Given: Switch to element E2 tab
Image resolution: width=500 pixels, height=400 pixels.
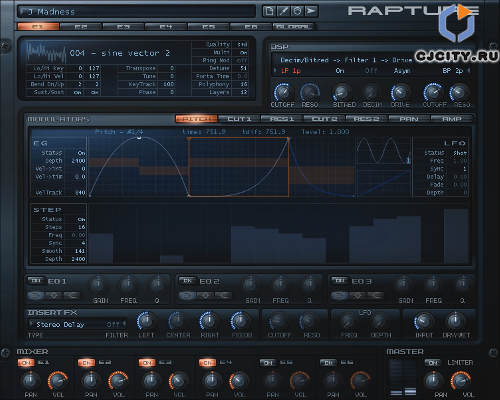Looking at the screenshot, I should (80, 27).
